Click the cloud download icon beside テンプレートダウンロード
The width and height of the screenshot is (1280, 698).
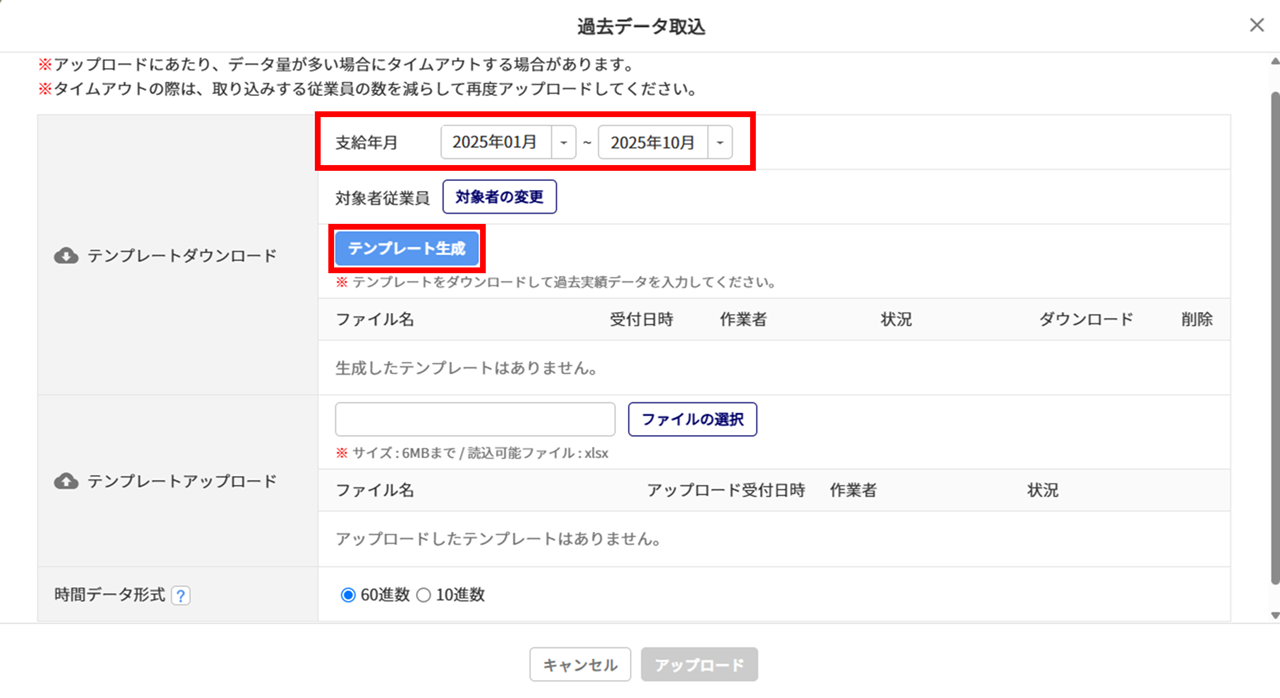(66, 256)
